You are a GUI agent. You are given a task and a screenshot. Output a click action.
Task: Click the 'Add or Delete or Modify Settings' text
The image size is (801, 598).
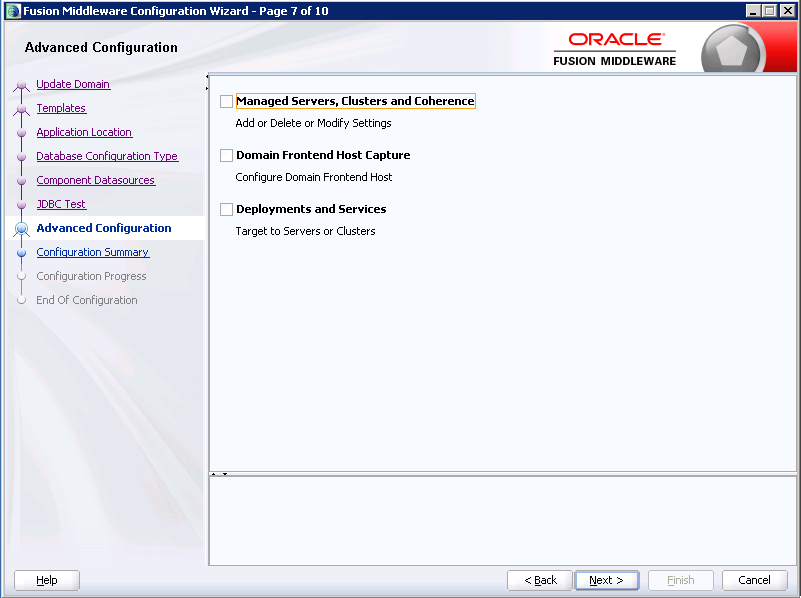[313, 123]
